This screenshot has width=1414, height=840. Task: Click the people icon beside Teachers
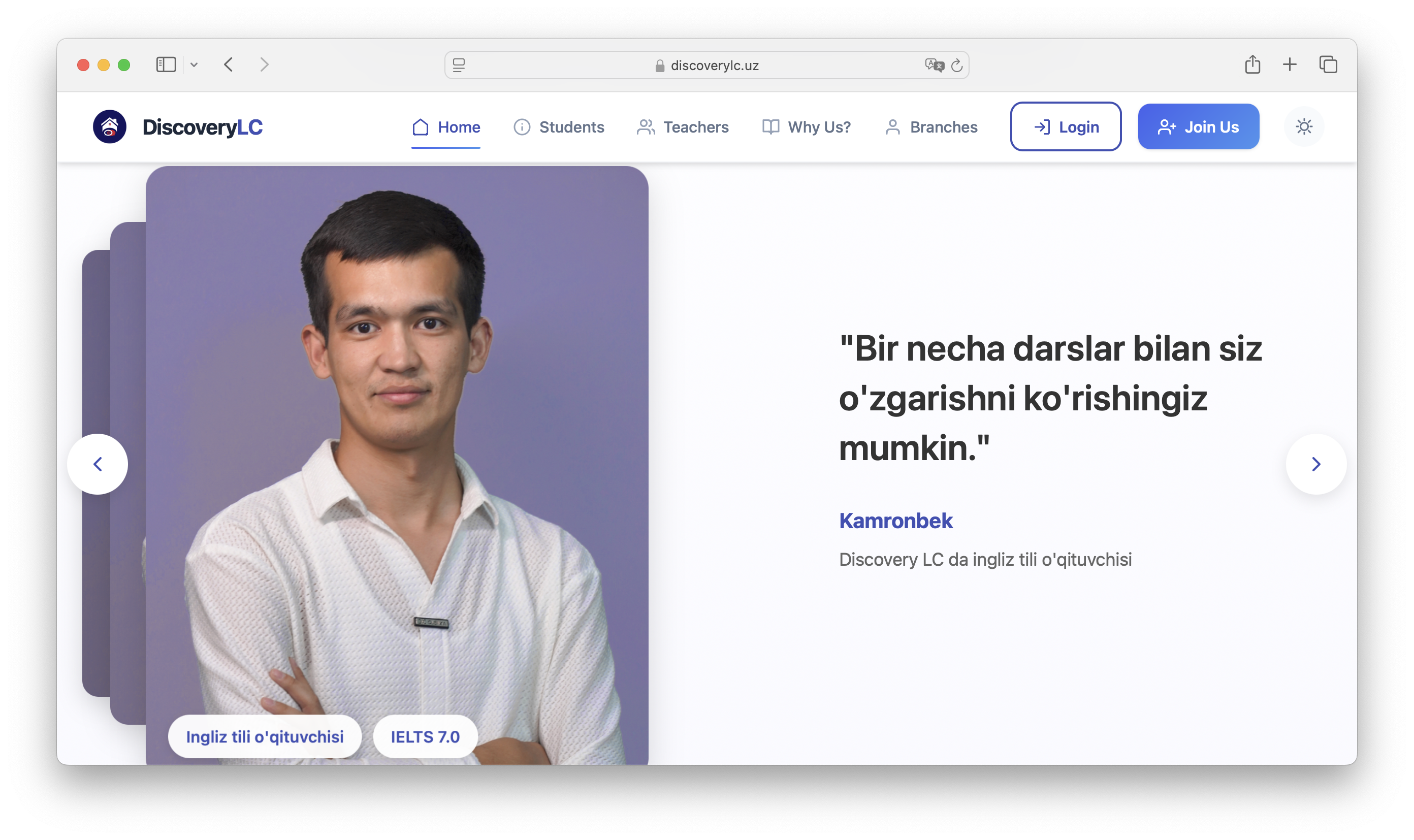pyautogui.click(x=646, y=127)
